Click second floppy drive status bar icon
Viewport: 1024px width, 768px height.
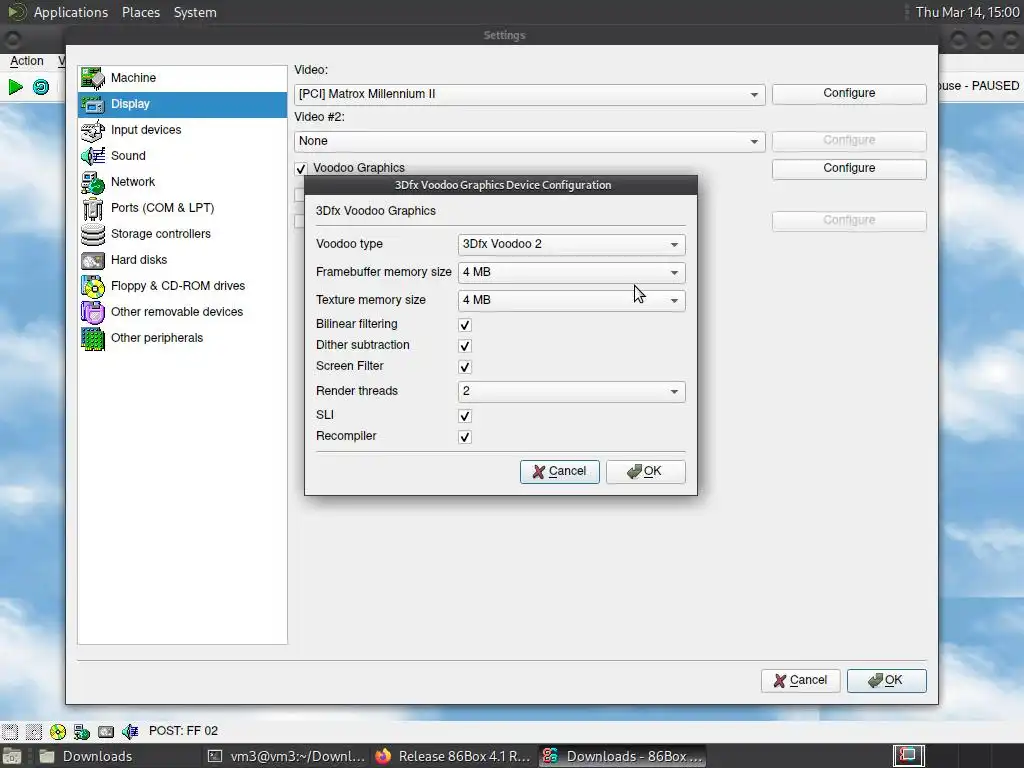point(34,731)
